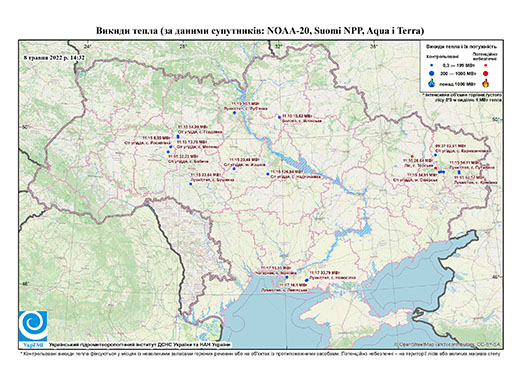Click the small blue dot in the legend
The height and width of the screenshot is (368, 520).
pyautogui.click(x=431, y=66)
